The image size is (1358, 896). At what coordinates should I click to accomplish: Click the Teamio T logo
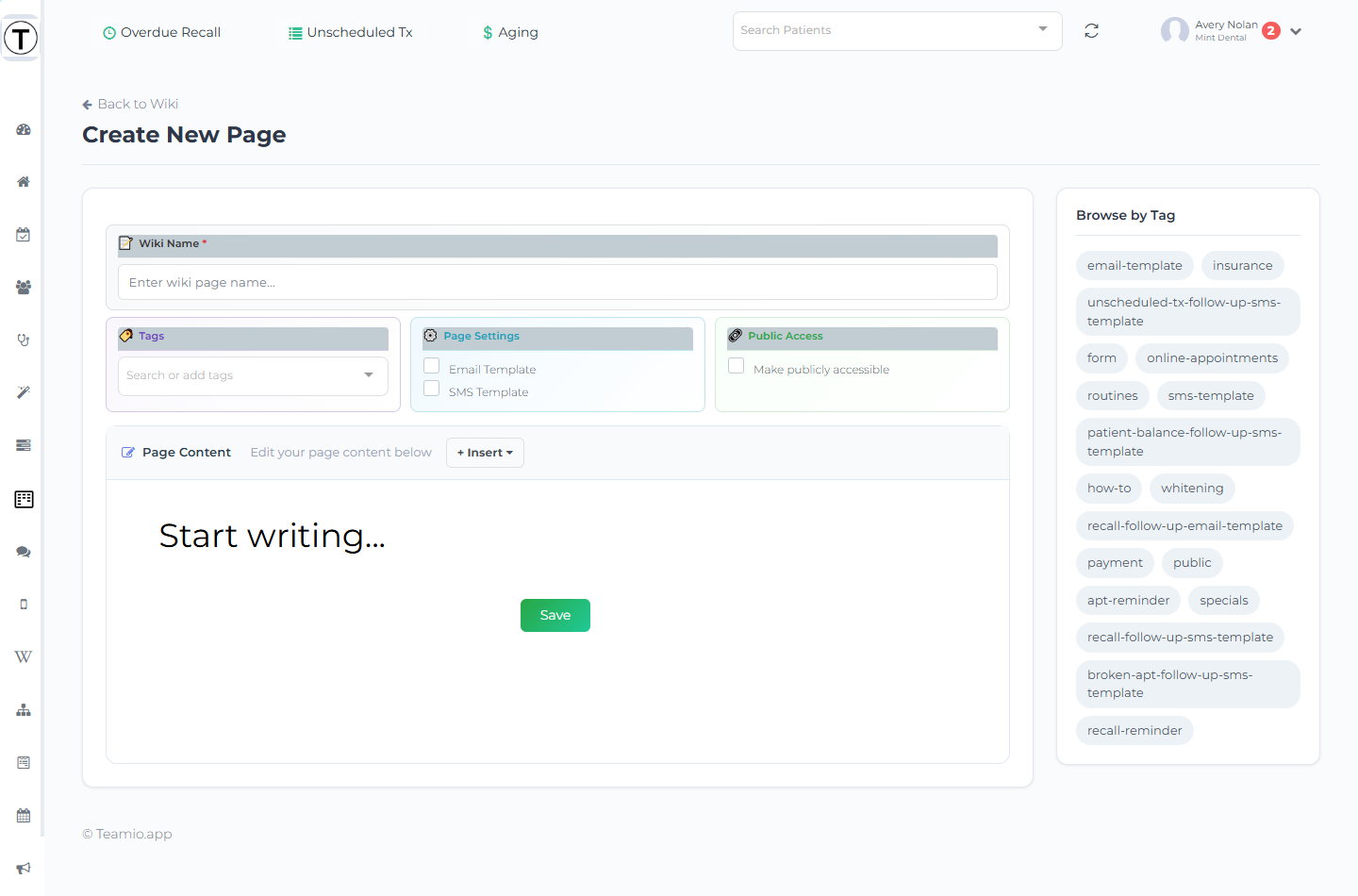21,38
